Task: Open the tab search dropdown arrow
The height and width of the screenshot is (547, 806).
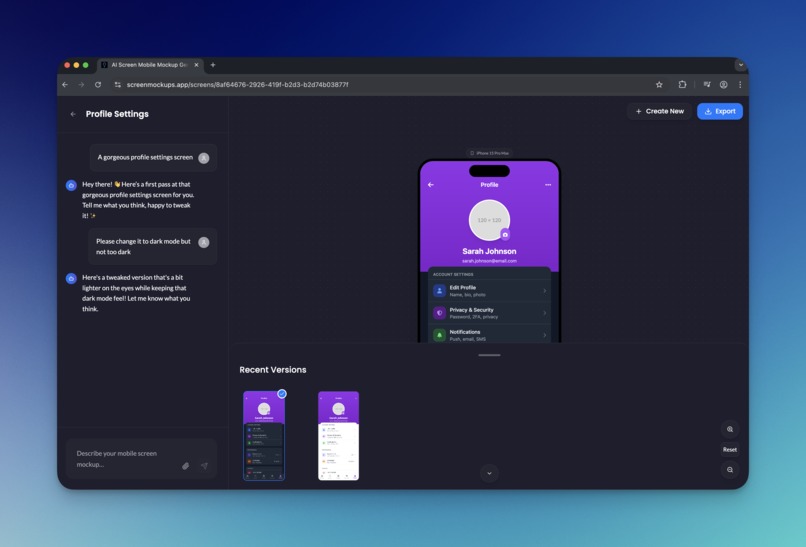Action: click(x=741, y=65)
